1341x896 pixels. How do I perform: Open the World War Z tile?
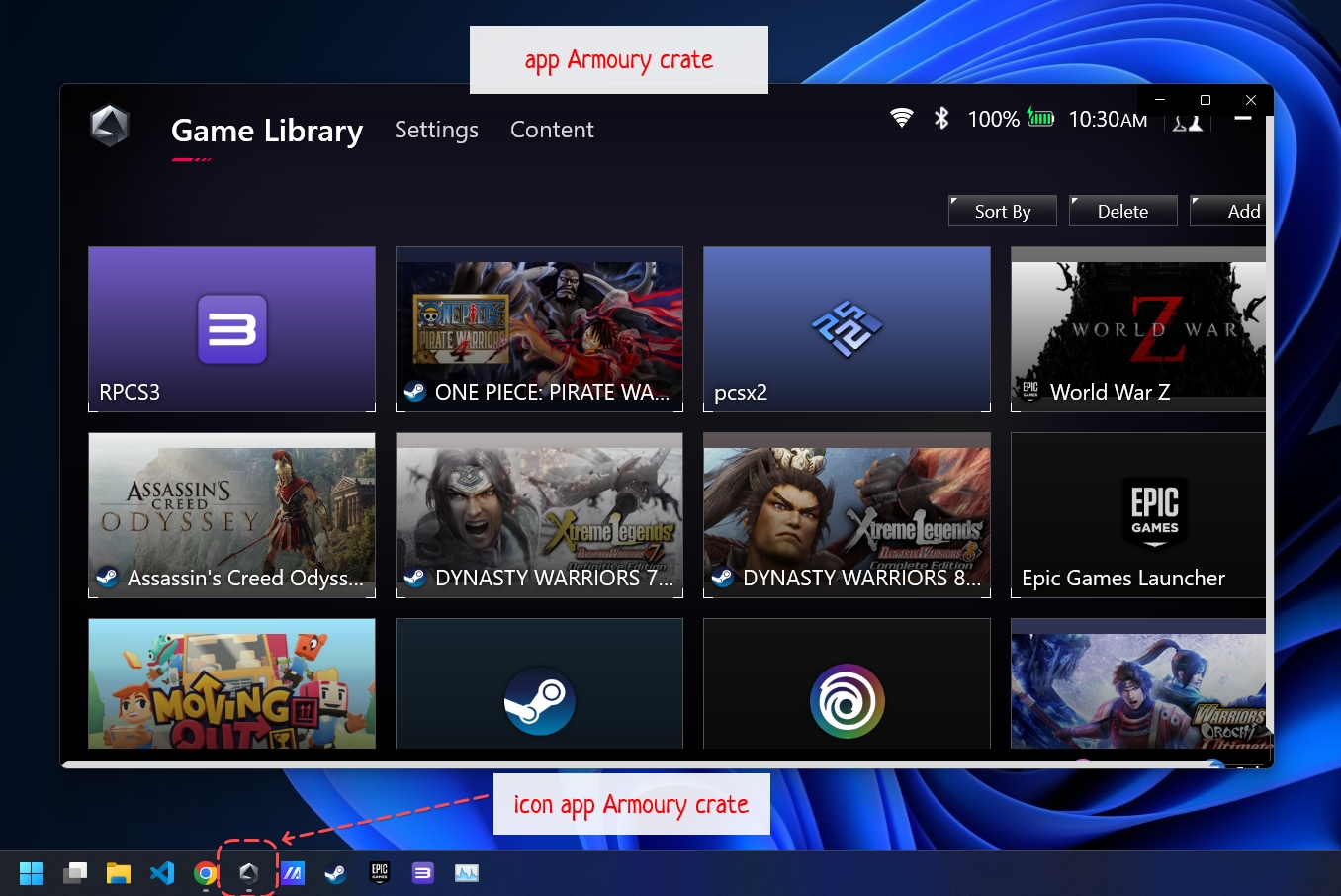(1138, 329)
